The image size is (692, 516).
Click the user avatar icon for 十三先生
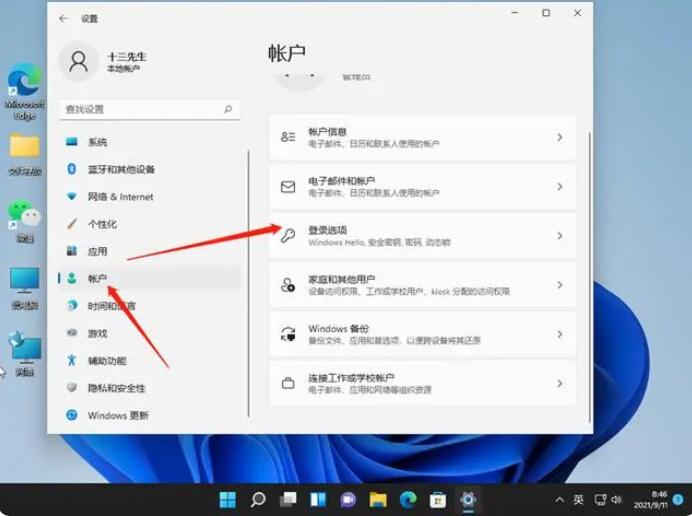(79, 61)
